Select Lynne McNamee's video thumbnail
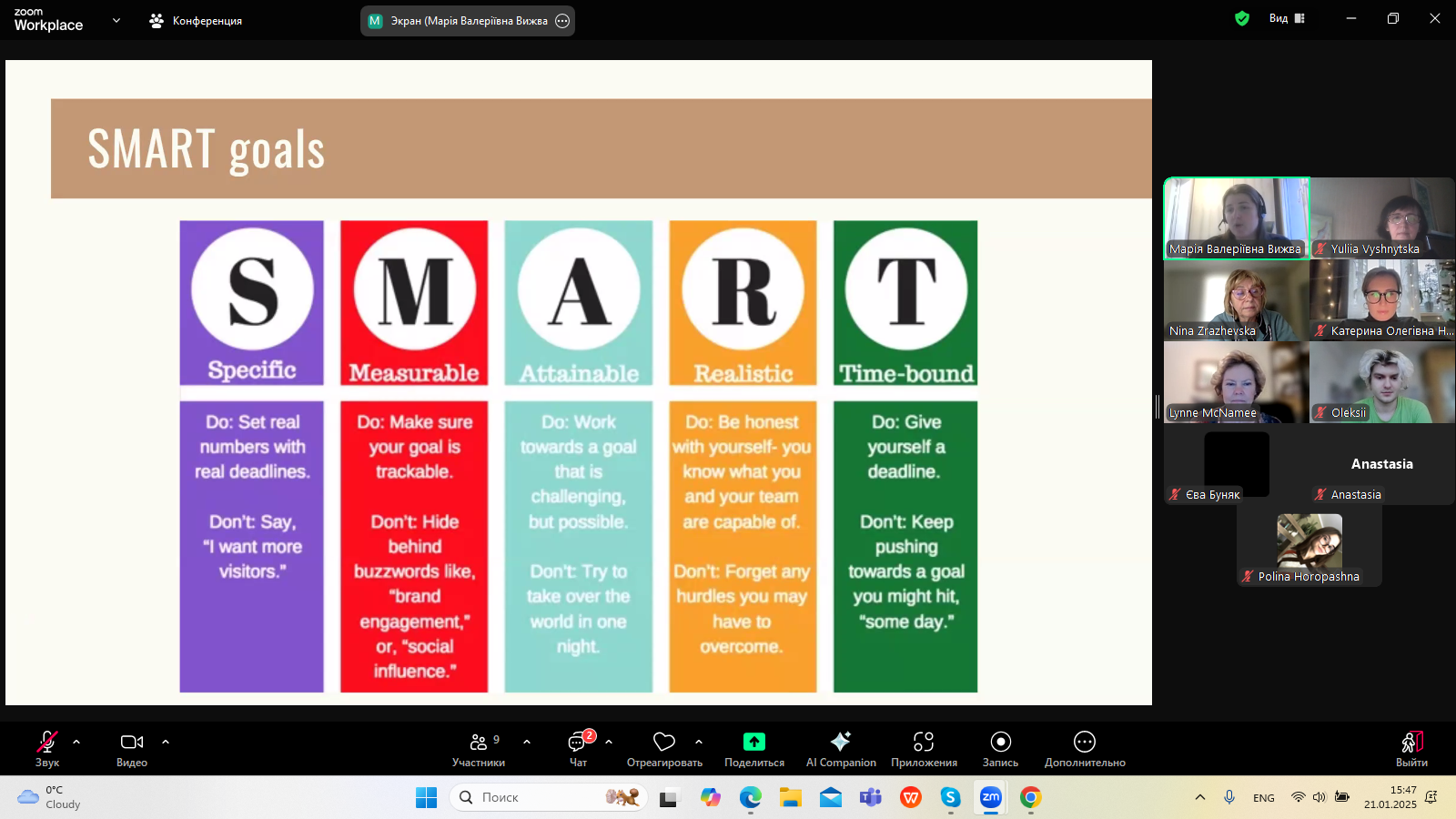 1236,382
